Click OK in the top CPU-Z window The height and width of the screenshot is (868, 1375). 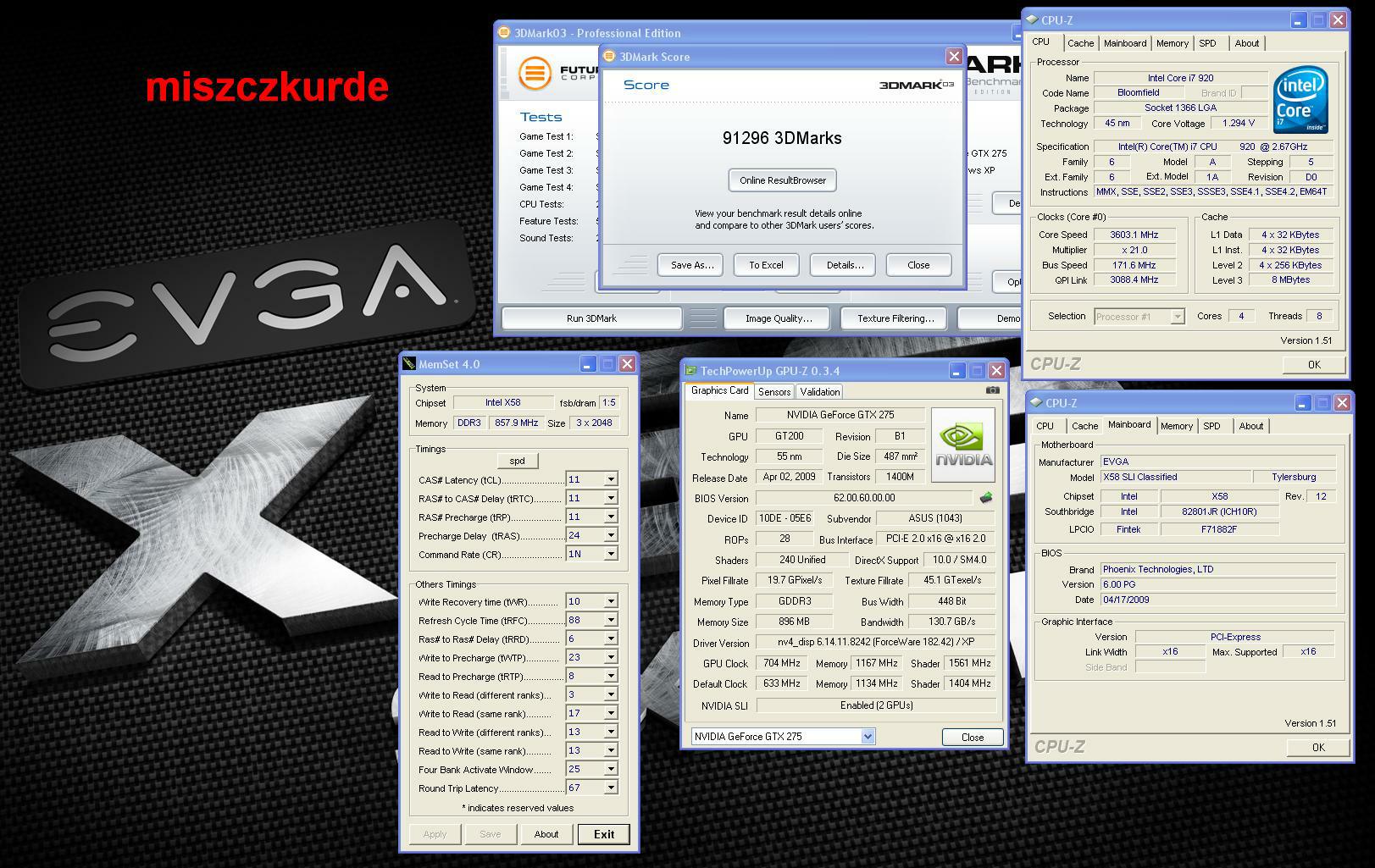[1314, 365]
